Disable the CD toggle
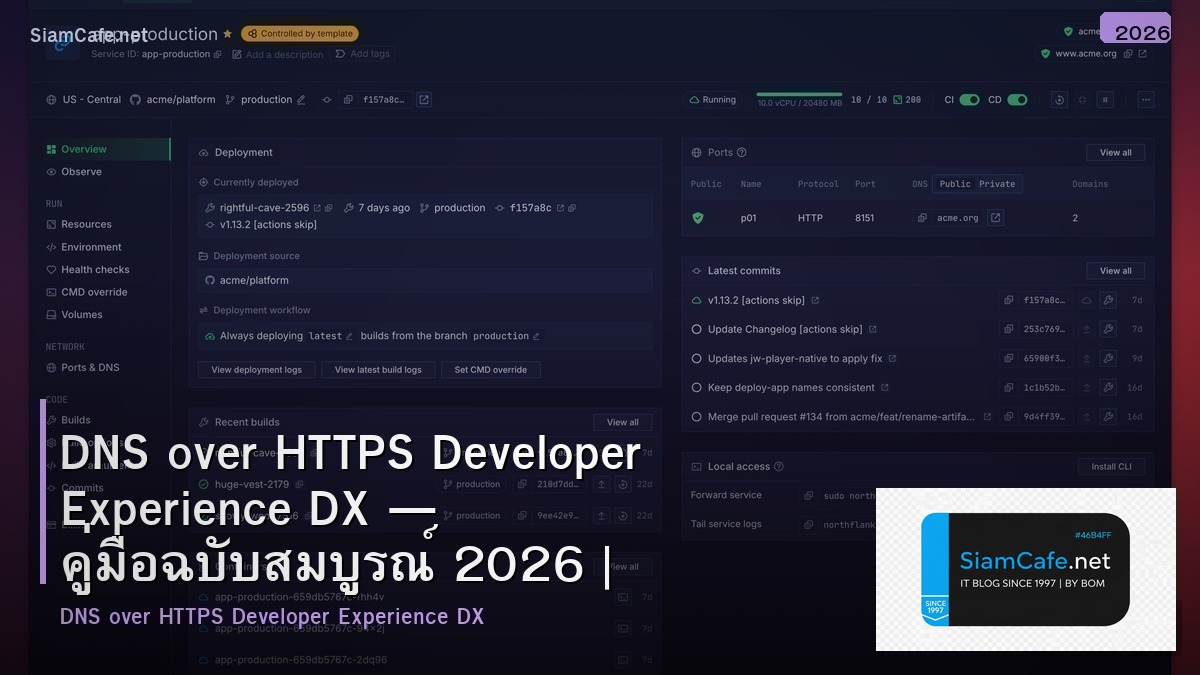Screen dimensions: 1200x675 coord(1018,100)
